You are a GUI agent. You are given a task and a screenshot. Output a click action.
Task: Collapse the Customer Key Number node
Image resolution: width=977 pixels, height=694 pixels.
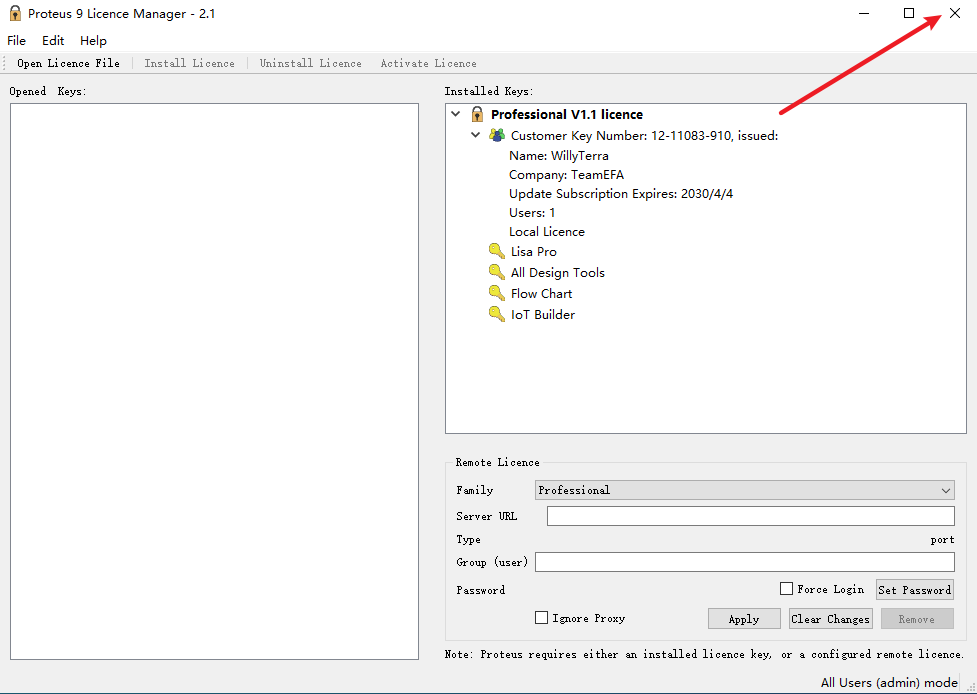[477, 135]
